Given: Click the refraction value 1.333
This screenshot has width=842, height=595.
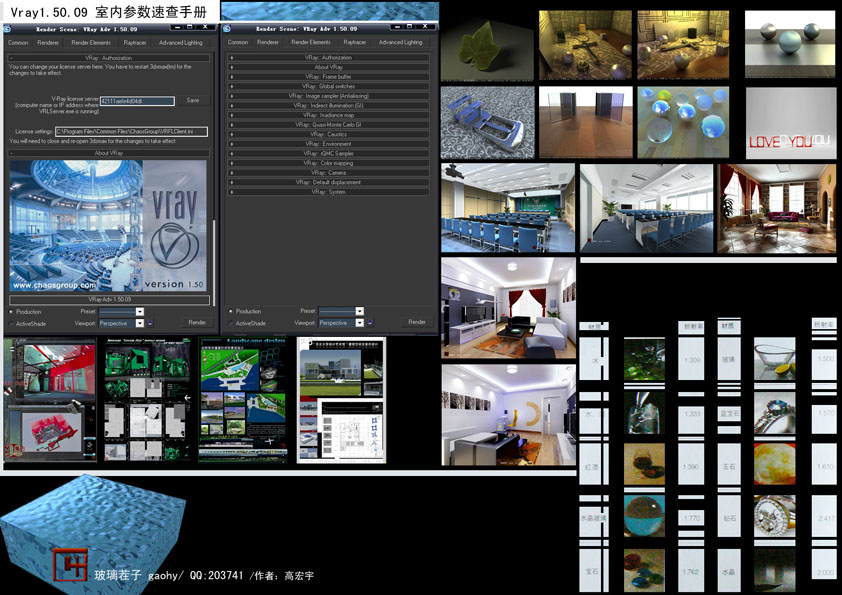Looking at the screenshot, I should coord(692,413).
